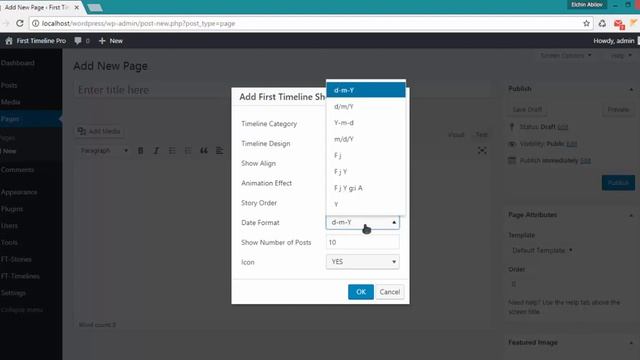Pick Y-m-d date format option
The image size is (640, 360).
(x=366, y=123)
